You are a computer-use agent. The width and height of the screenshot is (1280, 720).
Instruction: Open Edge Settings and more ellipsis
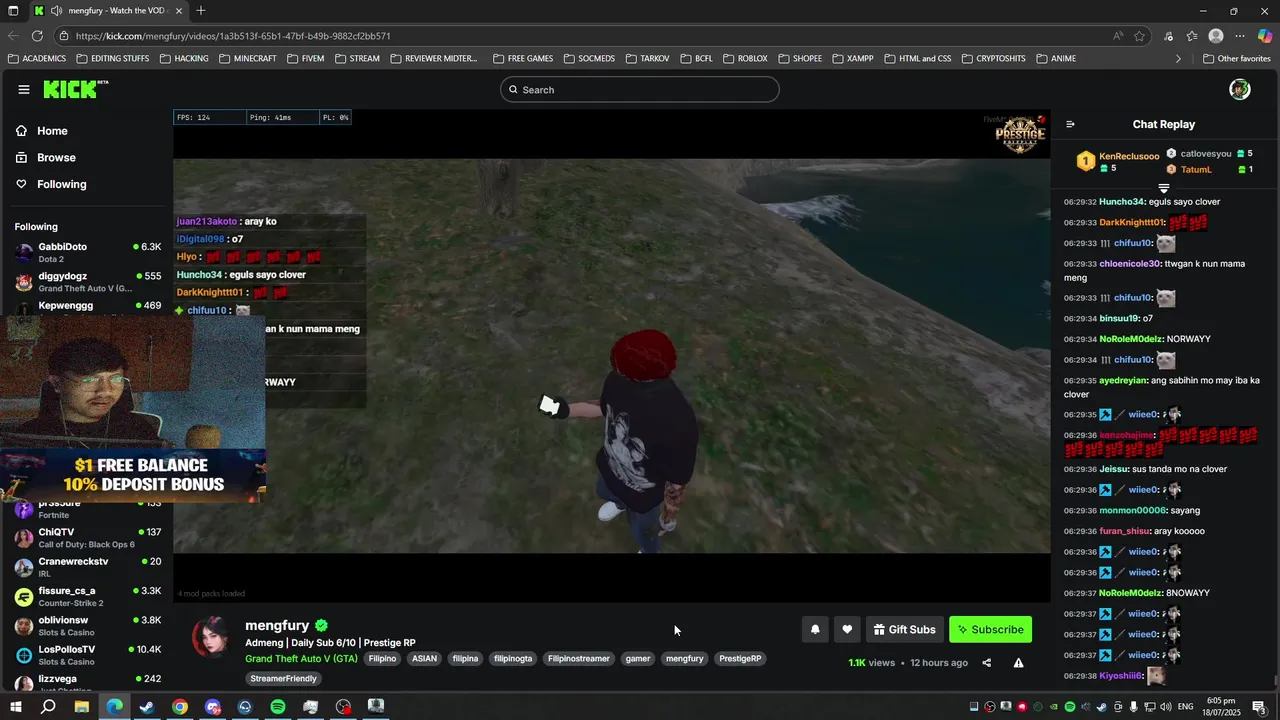click(x=1240, y=36)
